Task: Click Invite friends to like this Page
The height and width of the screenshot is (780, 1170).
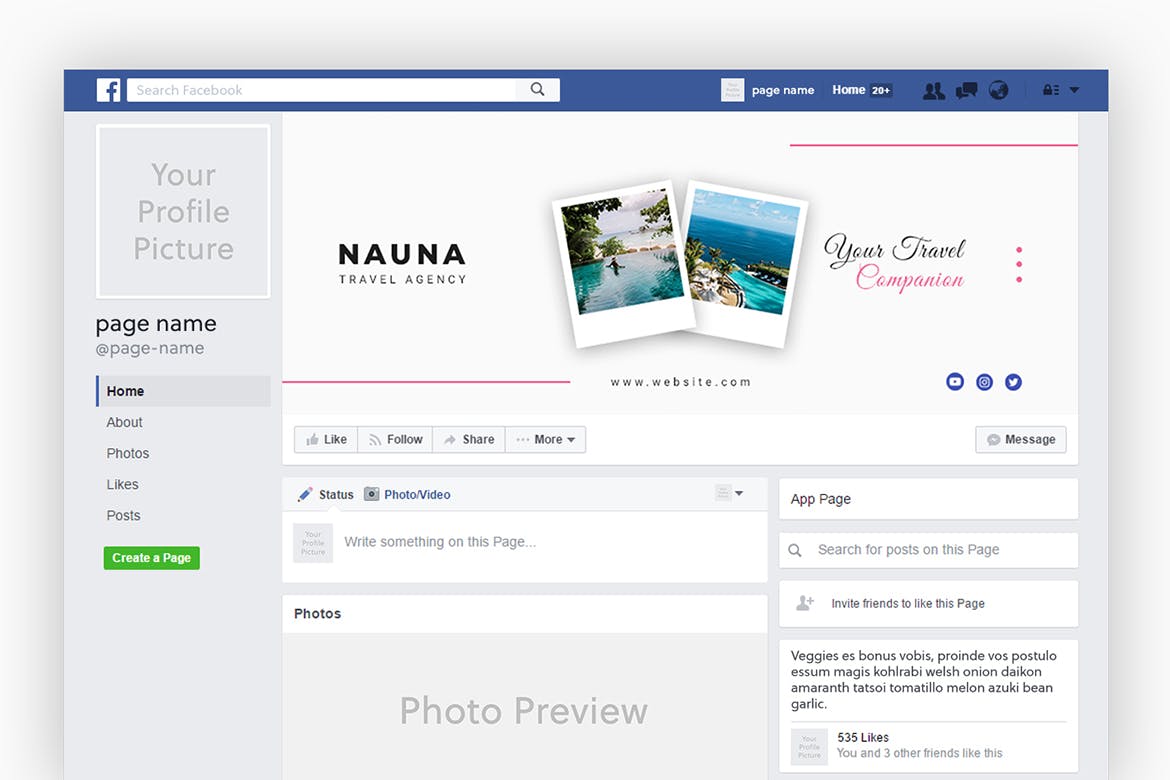Action: point(908,603)
